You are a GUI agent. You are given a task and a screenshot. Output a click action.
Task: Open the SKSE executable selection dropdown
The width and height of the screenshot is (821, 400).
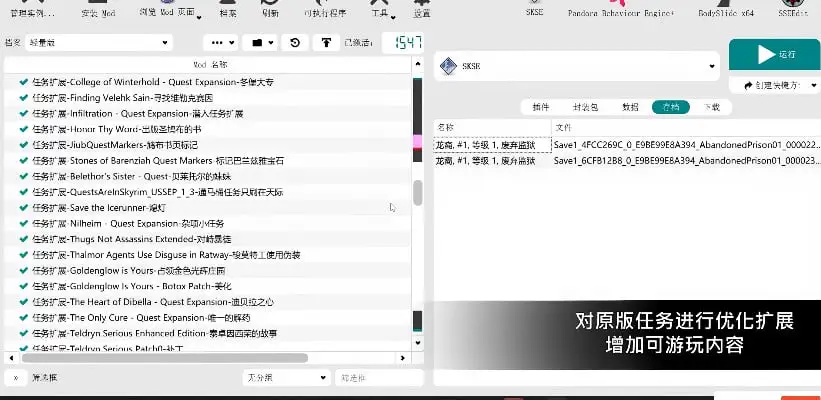coord(577,66)
